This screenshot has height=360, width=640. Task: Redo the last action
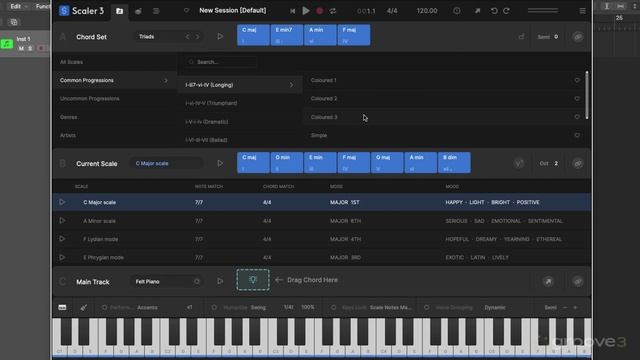tap(507, 11)
